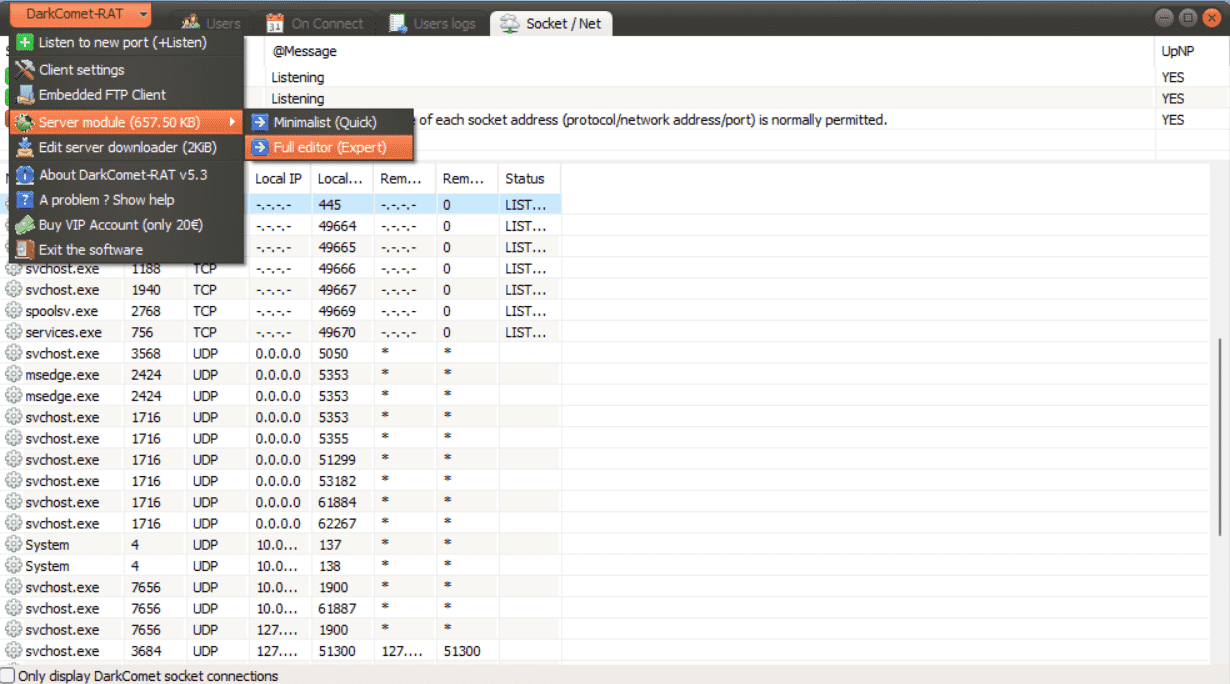The height and width of the screenshot is (684, 1230).
Task: Click the arrow icon beside Full editor (Expert)
Action: coord(260,147)
